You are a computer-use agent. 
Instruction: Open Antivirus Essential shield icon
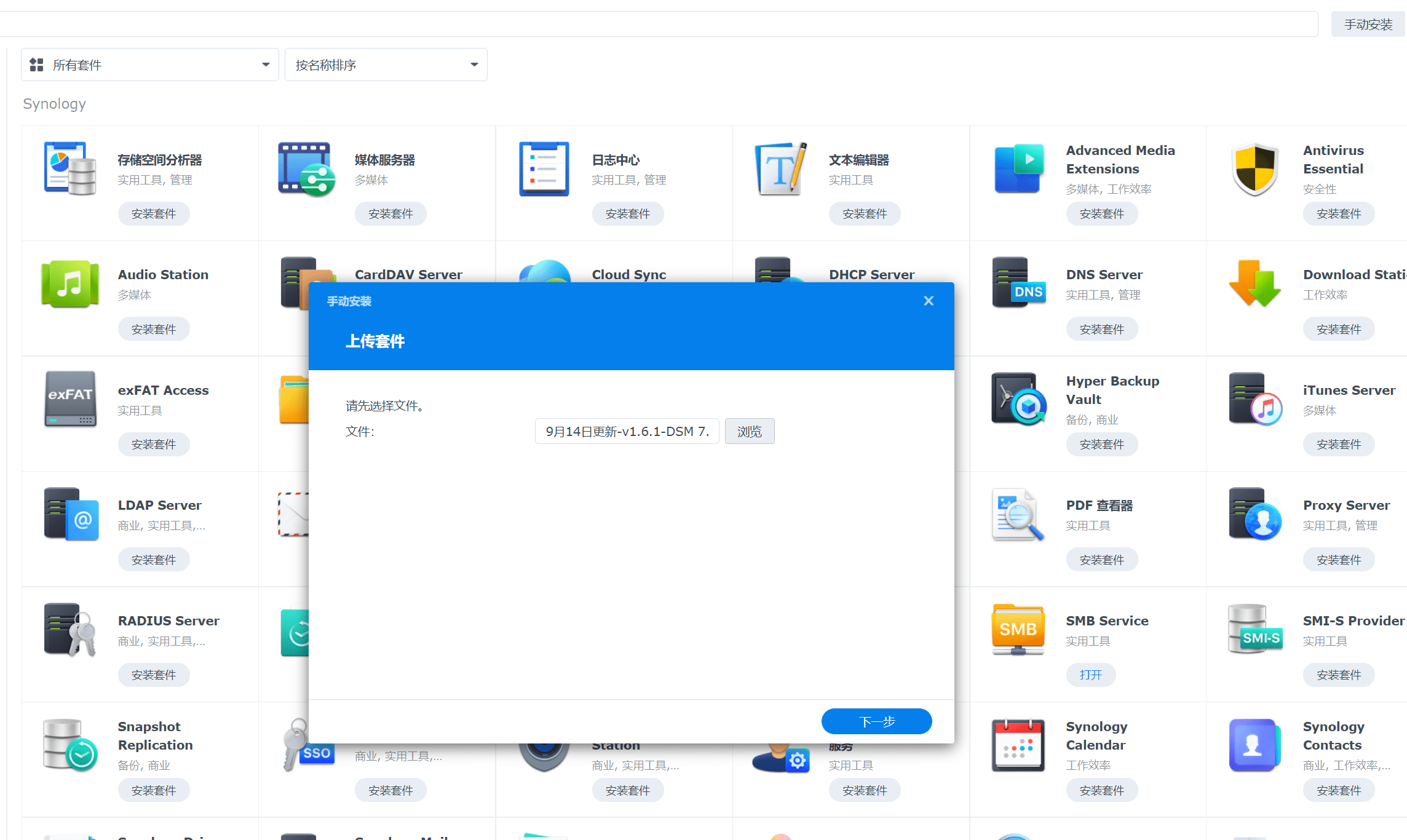(1255, 168)
